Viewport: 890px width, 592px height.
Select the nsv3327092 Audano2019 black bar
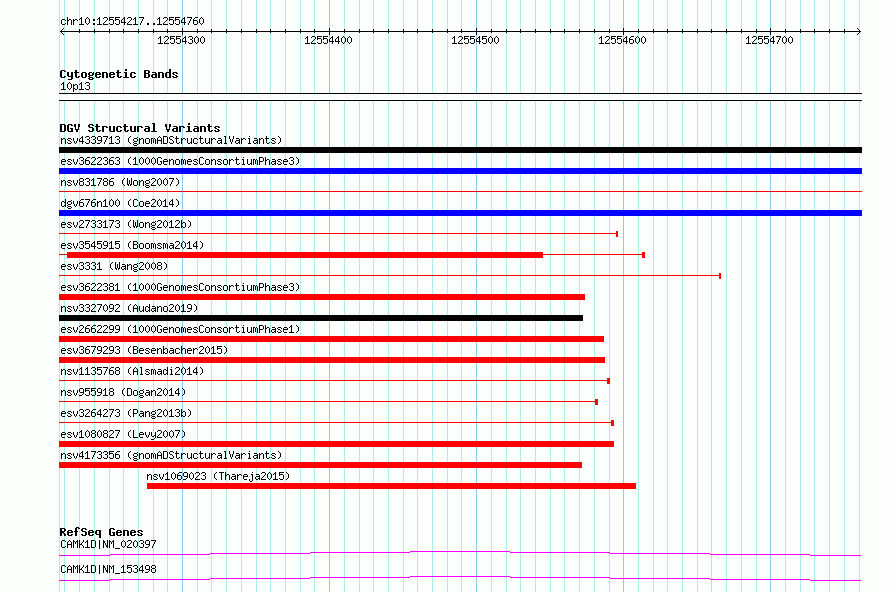[x=321, y=318]
